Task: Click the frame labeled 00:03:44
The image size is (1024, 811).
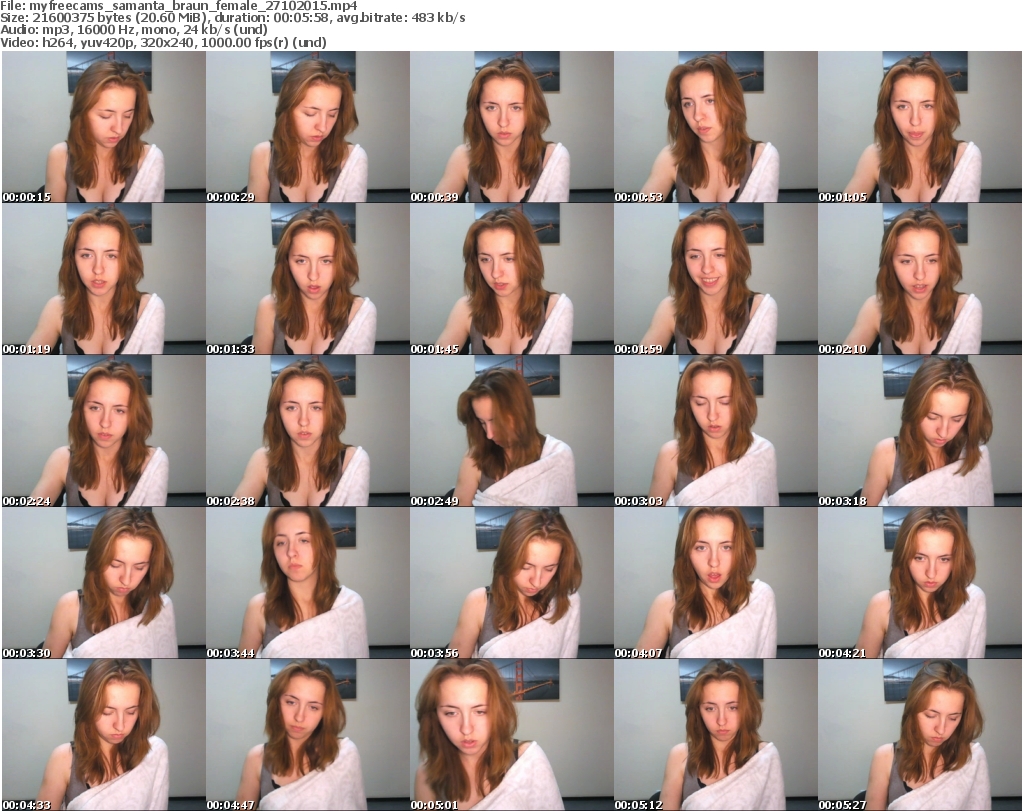Action: [307, 583]
